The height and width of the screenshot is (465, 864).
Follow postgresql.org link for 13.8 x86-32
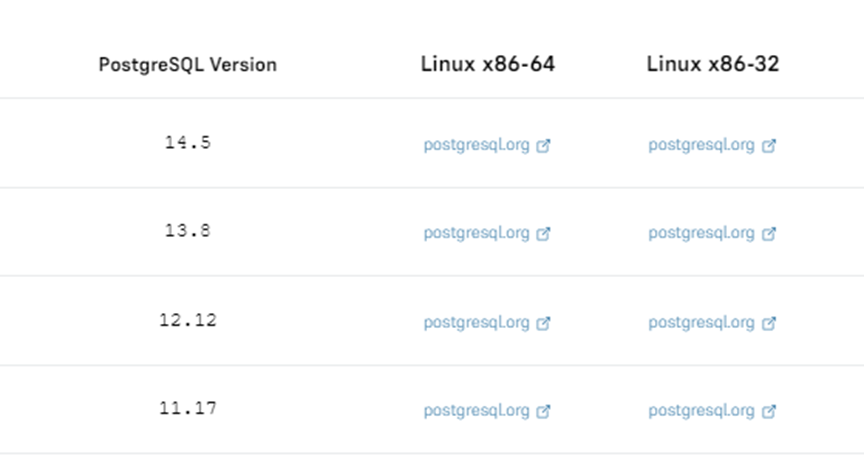[x=701, y=234]
